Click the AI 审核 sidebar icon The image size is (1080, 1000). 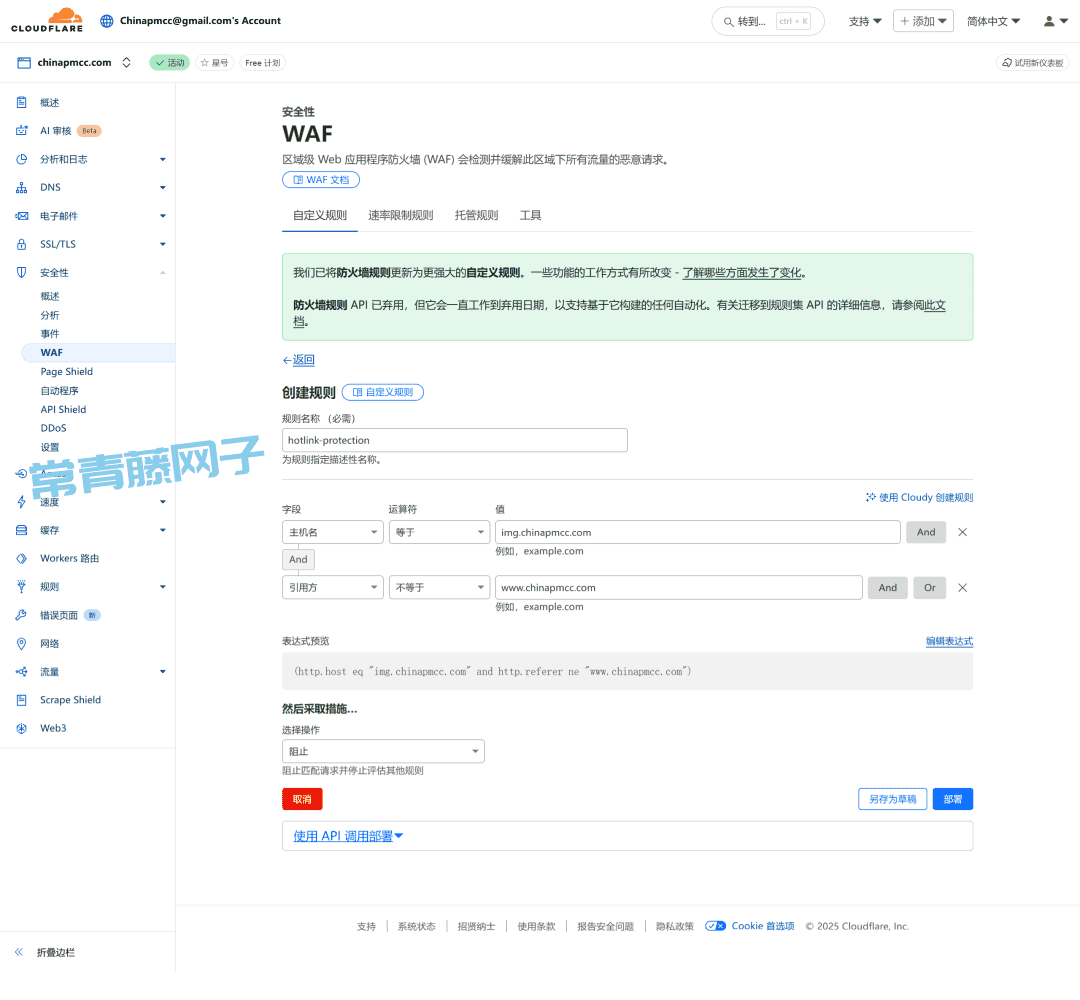pyautogui.click(x=21, y=131)
